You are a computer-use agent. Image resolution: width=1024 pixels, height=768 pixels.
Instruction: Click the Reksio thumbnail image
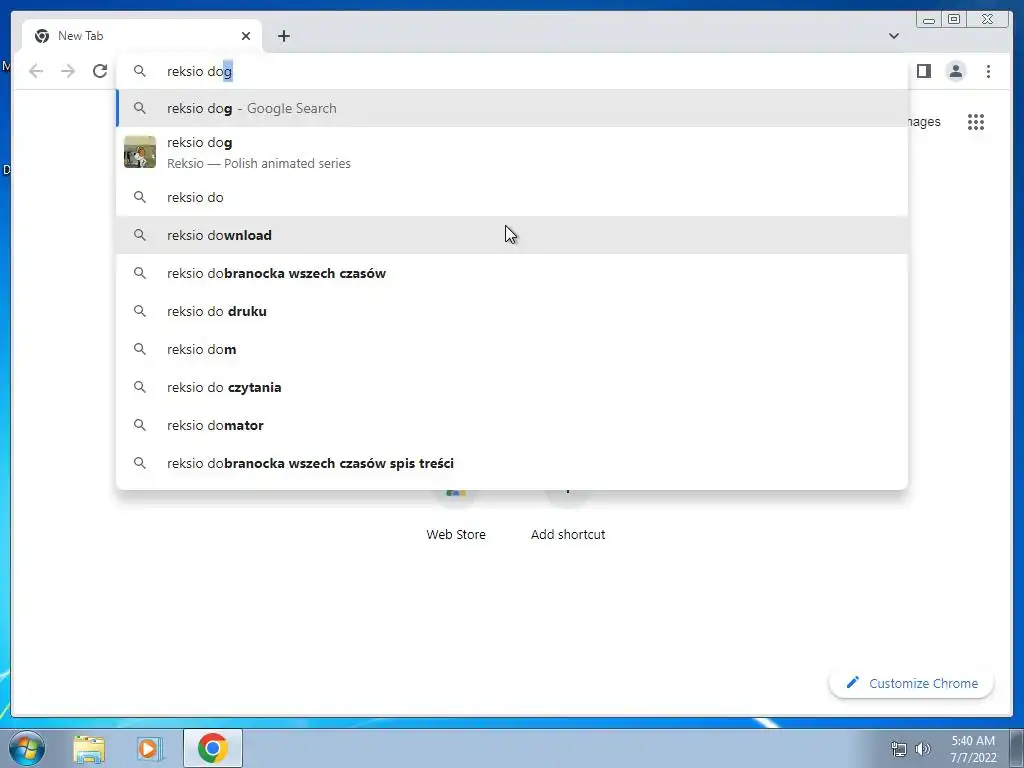pyautogui.click(x=140, y=152)
